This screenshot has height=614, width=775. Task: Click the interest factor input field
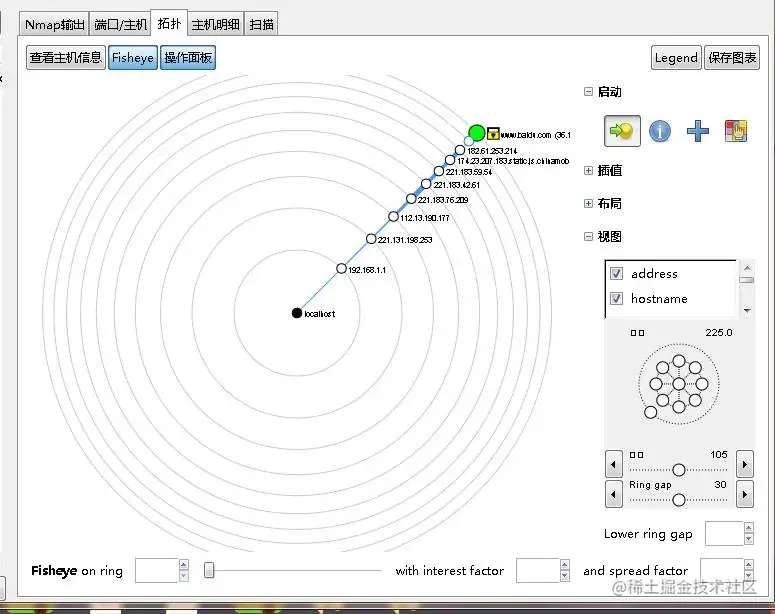538,570
